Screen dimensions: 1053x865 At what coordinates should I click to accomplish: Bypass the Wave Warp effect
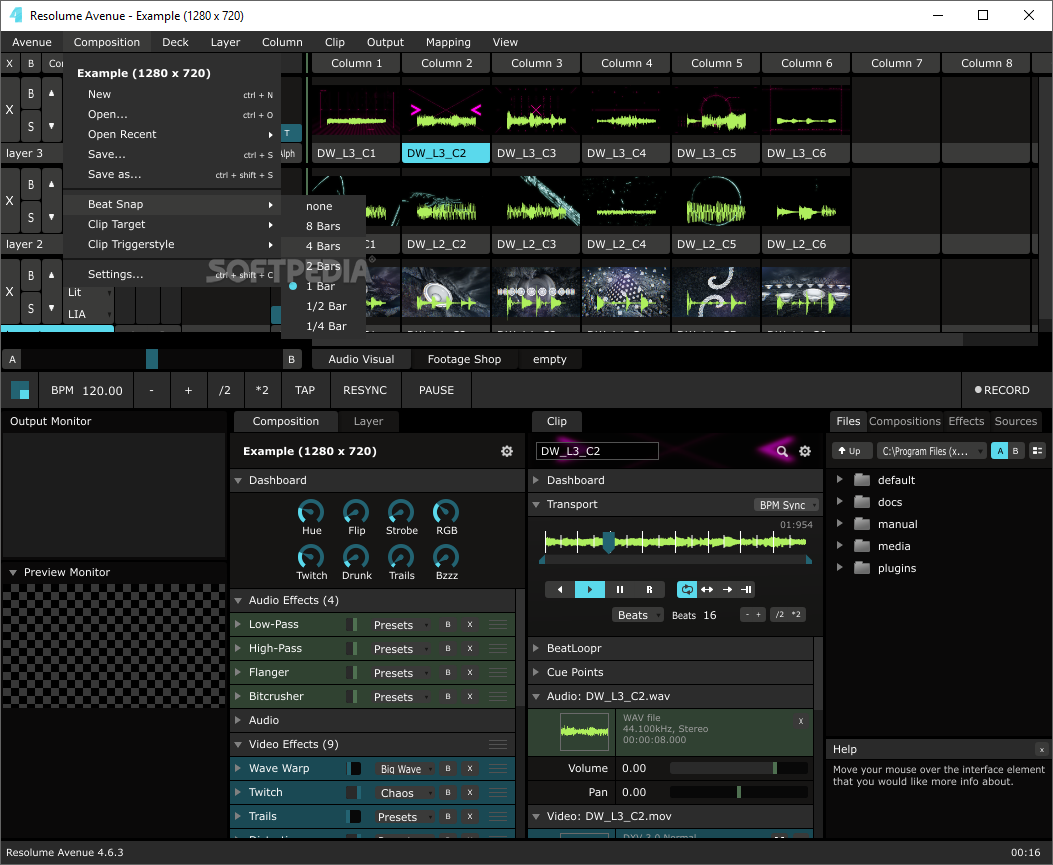(x=448, y=769)
